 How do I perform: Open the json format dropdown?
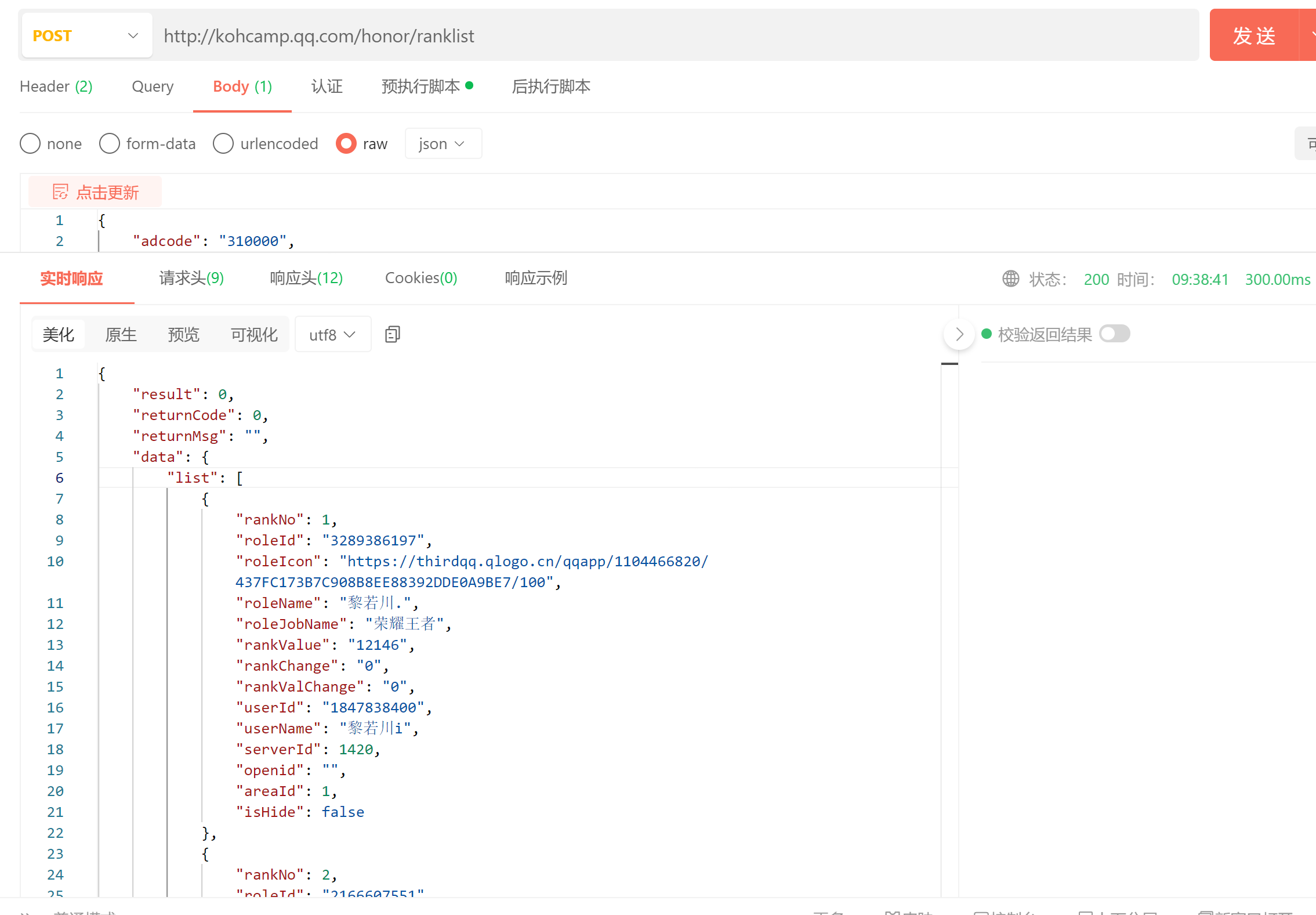click(x=443, y=143)
